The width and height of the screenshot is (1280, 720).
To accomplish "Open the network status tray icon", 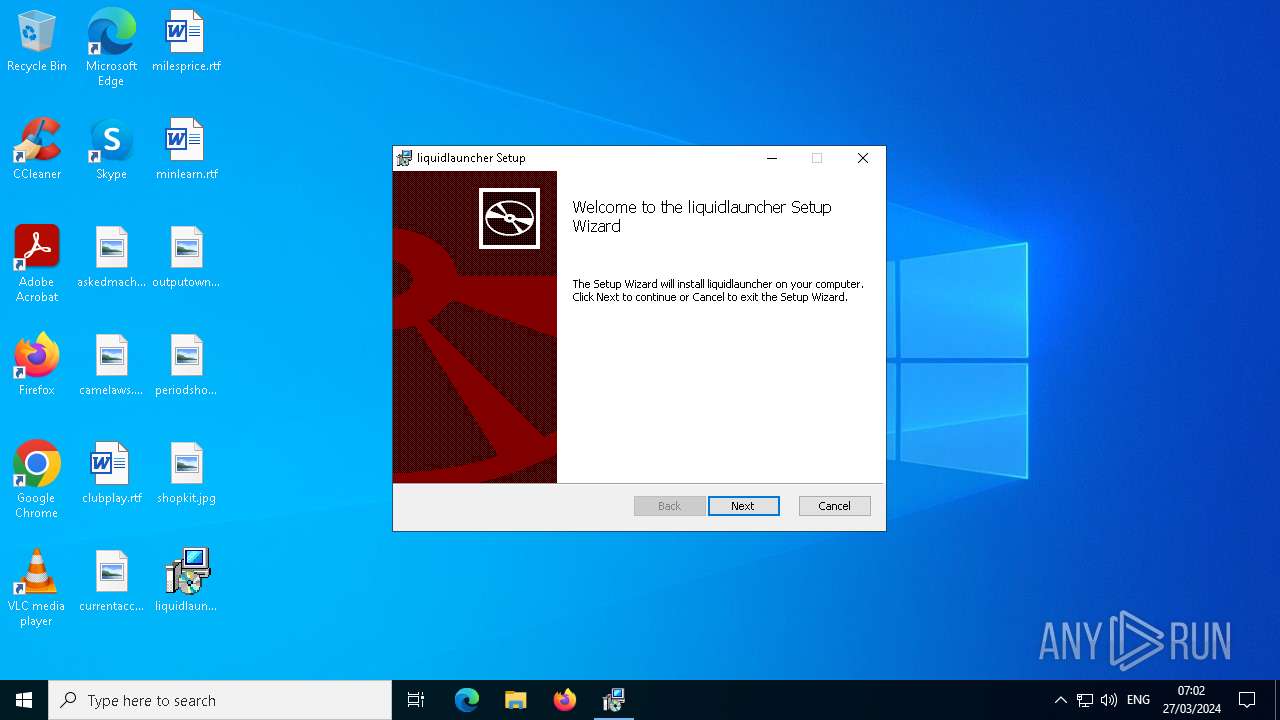I will 1085,700.
